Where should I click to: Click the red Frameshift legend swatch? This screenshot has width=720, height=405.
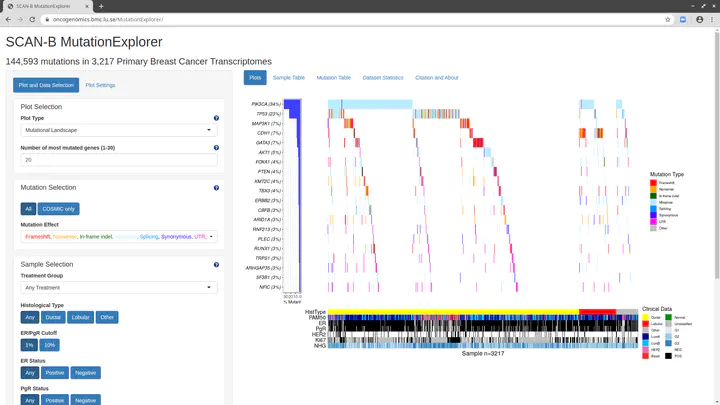pyautogui.click(x=653, y=184)
